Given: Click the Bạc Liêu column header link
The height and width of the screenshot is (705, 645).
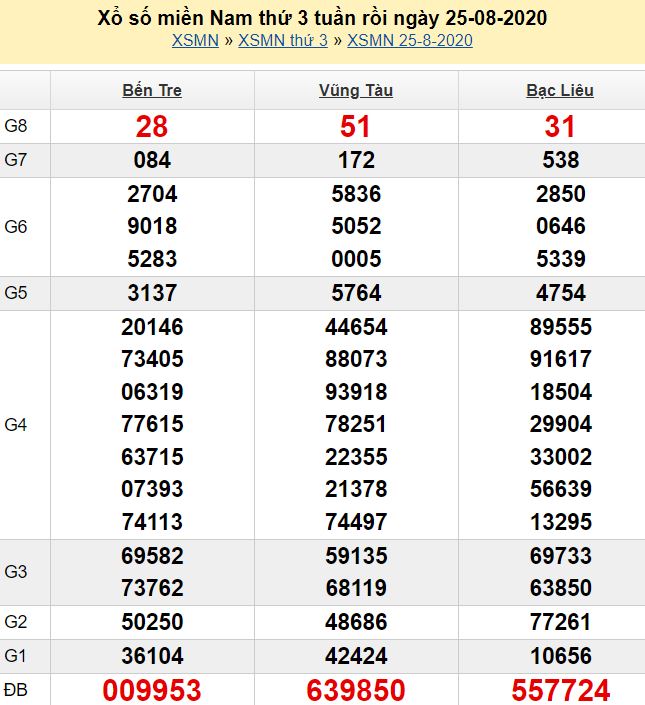Looking at the screenshot, I should coord(560,90).
